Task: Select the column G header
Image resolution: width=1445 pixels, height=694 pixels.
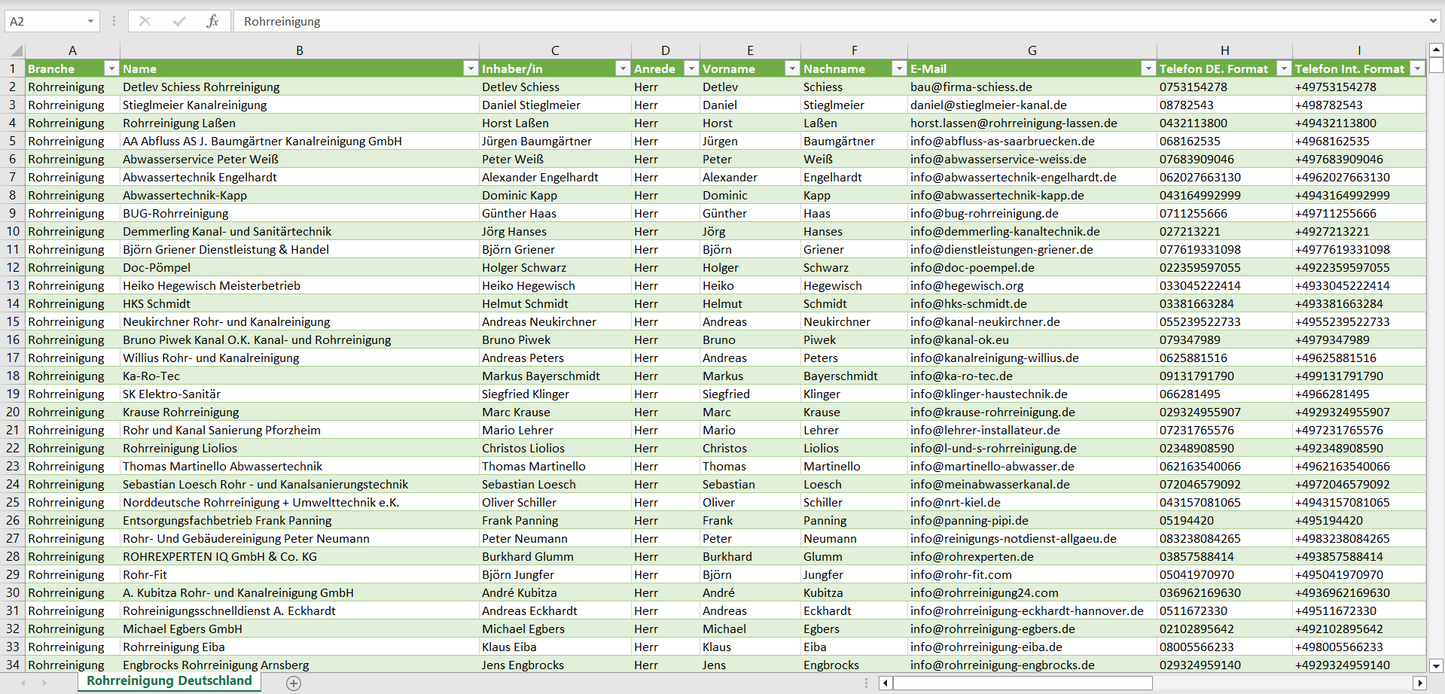Action: (1032, 51)
